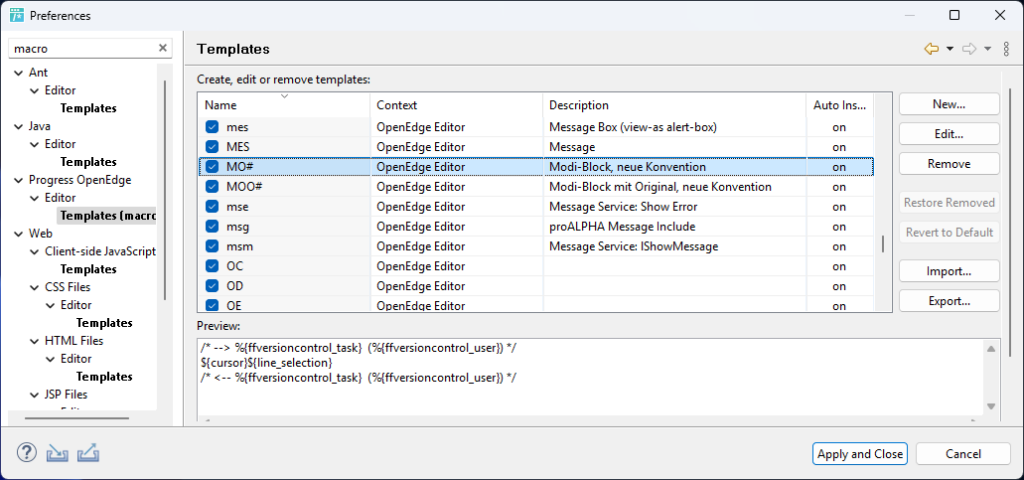Click the back navigation arrow icon

tap(931, 49)
